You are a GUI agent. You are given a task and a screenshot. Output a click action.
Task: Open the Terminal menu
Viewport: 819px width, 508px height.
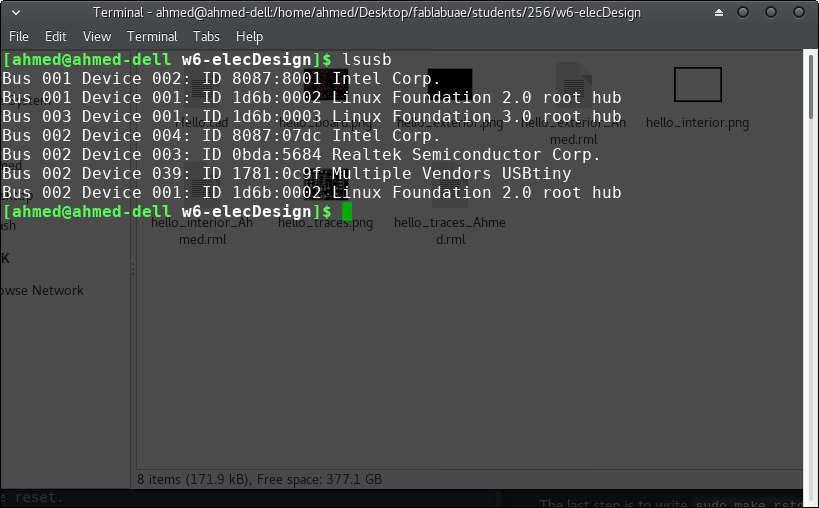(152, 37)
